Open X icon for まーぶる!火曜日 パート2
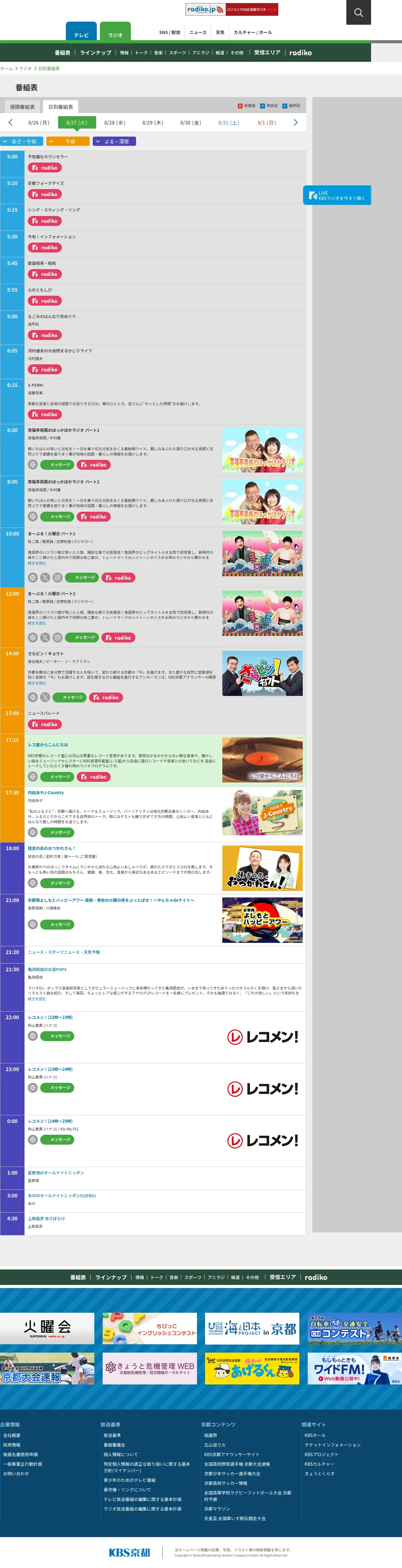 (x=45, y=637)
